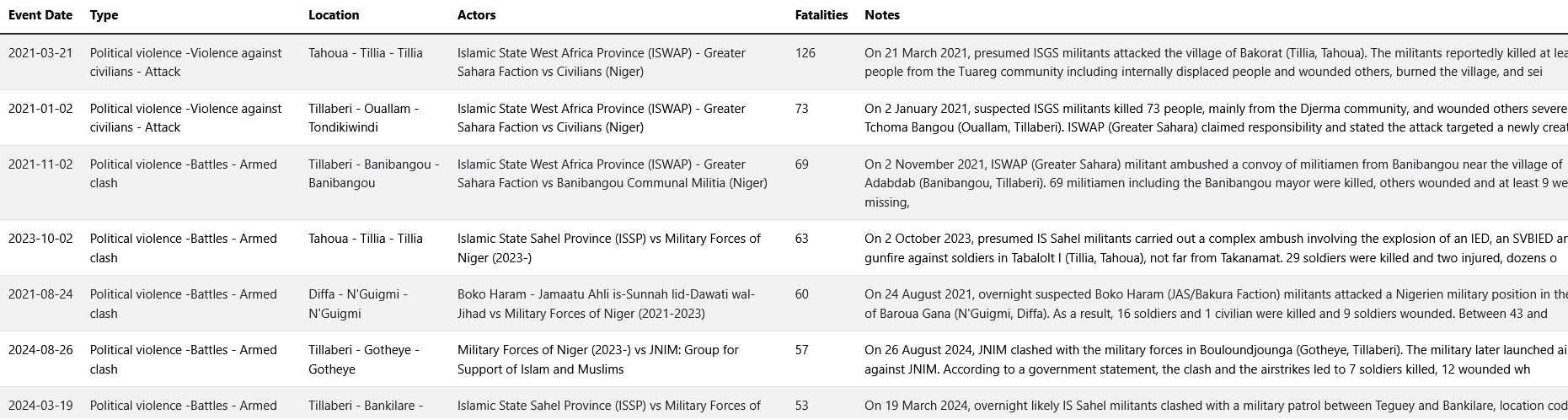This screenshot has height=420, width=1568.
Task: Select the Tillaberi - Ouallam - Tondikiwindi location cell
Action: (x=364, y=118)
